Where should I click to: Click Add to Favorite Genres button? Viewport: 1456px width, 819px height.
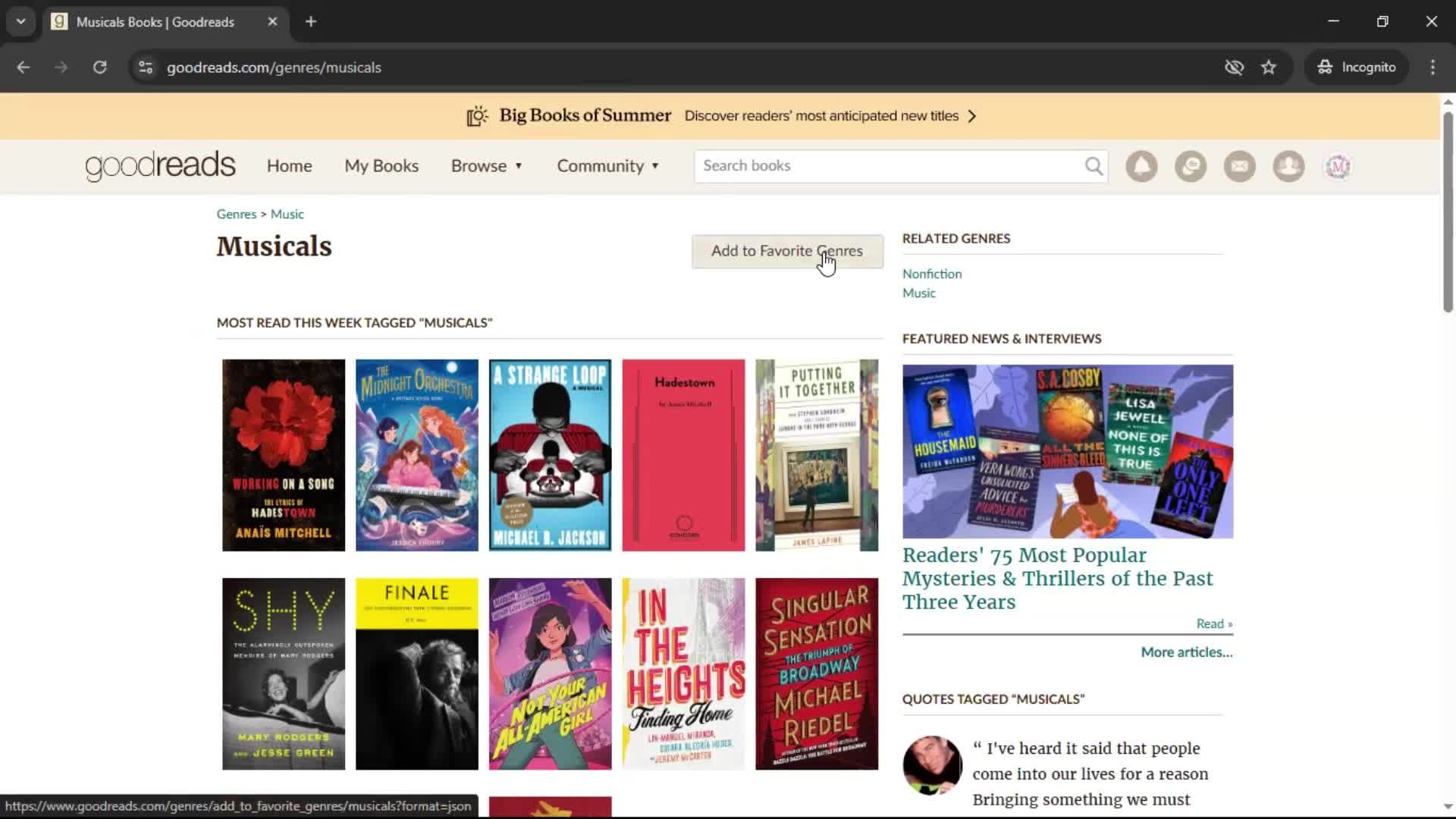[787, 251]
